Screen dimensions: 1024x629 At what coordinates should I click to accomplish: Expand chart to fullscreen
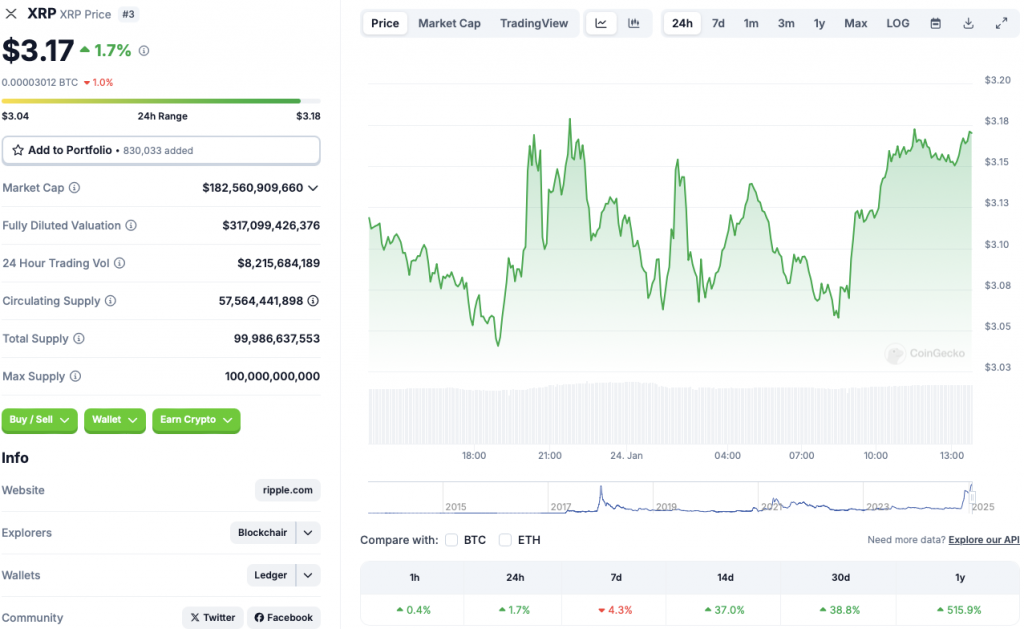click(1001, 24)
